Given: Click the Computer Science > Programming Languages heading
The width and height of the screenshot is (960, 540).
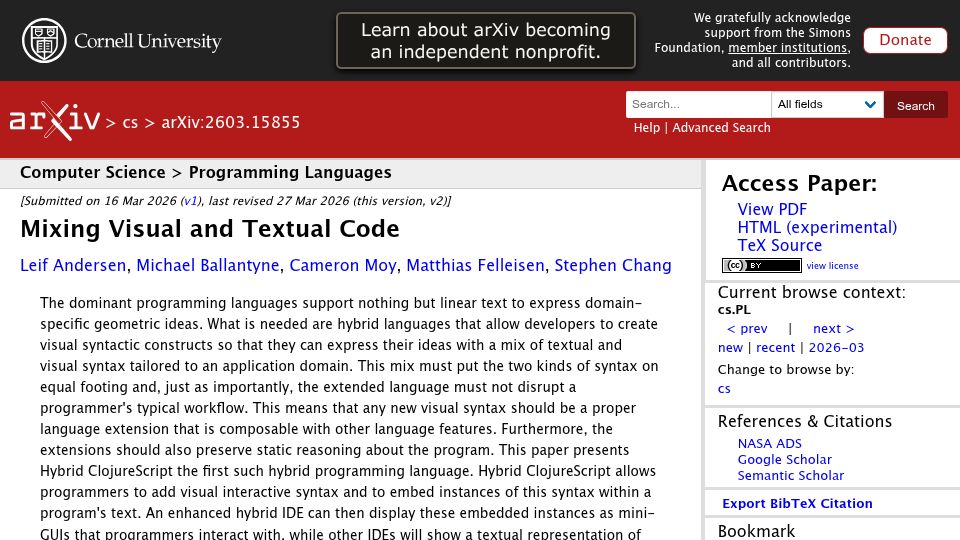Looking at the screenshot, I should (206, 173).
